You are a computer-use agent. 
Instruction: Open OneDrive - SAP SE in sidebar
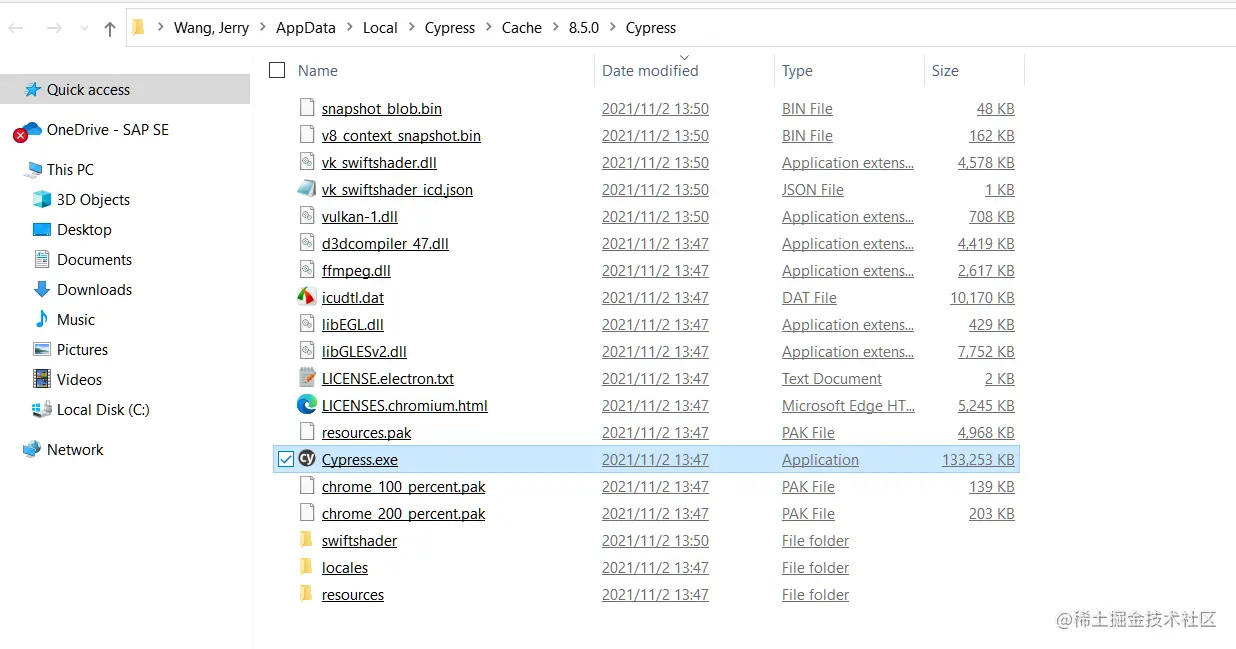pyautogui.click(x=108, y=129)
